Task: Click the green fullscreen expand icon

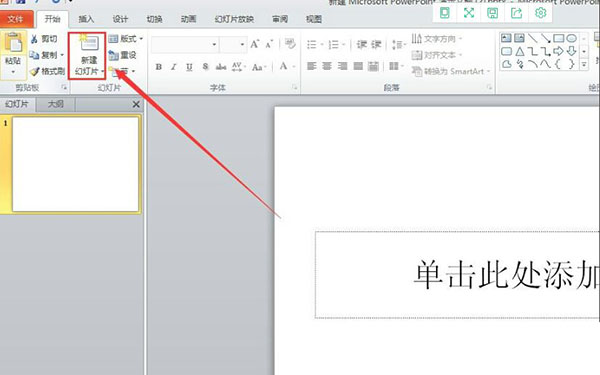Action: click(x=469, y=13)
